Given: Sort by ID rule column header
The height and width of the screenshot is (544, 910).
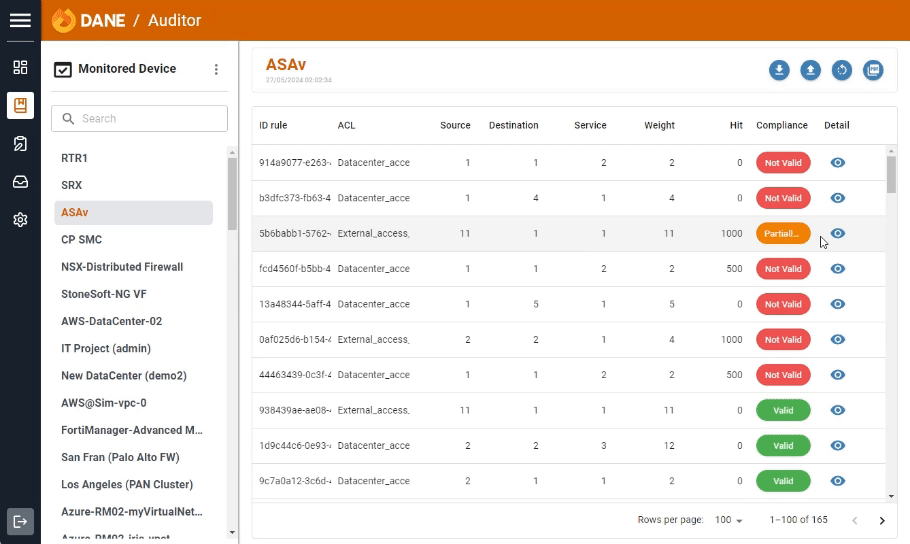Looking at the screenshot, I should [273, 125].
